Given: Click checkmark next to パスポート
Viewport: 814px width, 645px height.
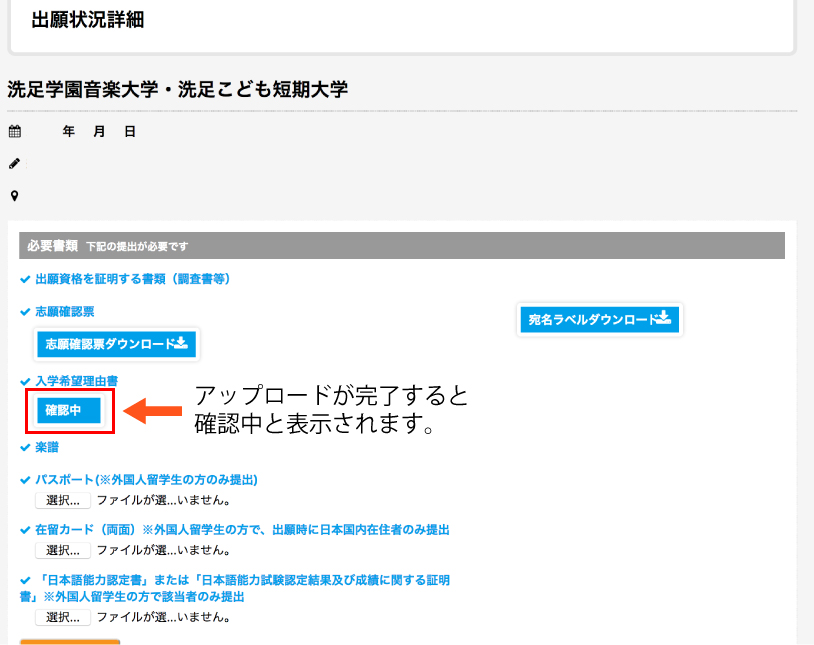Looking at the screenshot, I should coord(25,480).
